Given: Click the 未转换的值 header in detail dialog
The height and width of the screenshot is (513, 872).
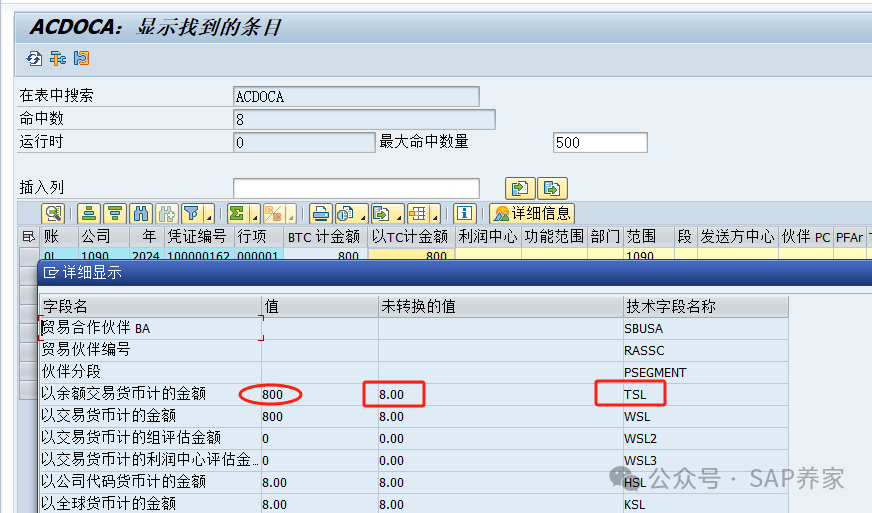Looking at the screenshot, I should pos(501,307).
